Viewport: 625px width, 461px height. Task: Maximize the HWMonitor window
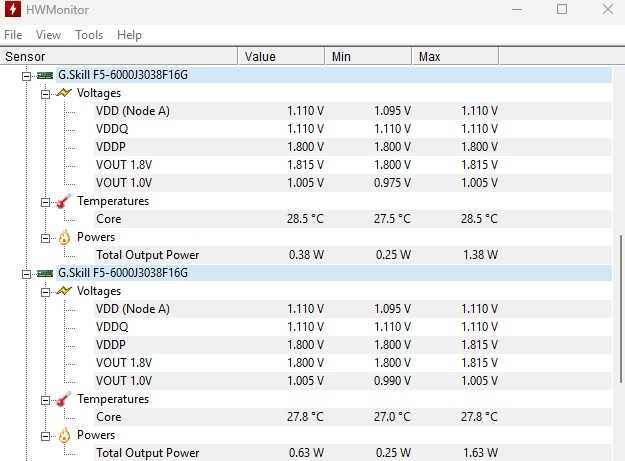tap(562, 9)
